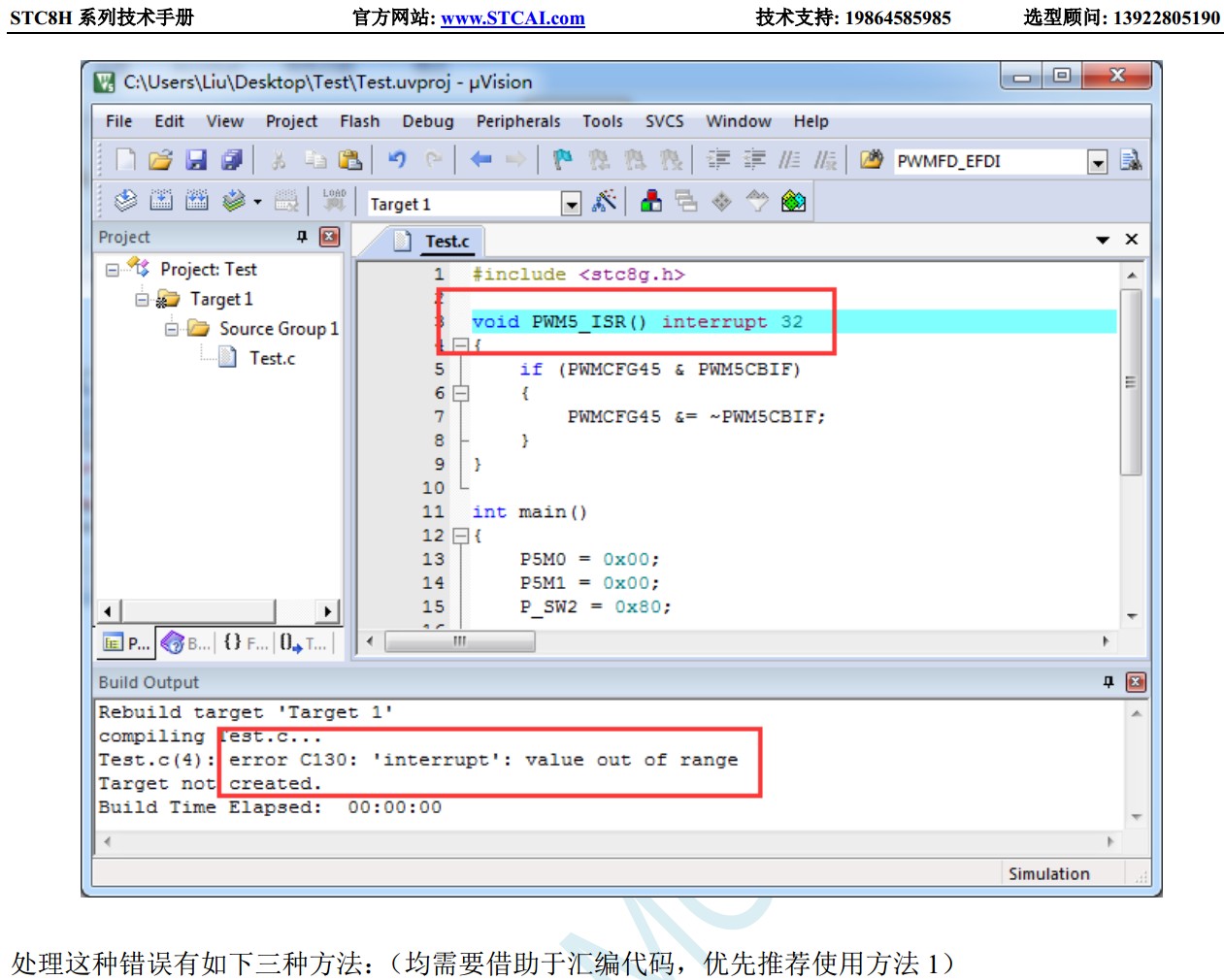Select Test.c in the project tree
Screen dimensions: 1224x980
(x=272, y=358)
